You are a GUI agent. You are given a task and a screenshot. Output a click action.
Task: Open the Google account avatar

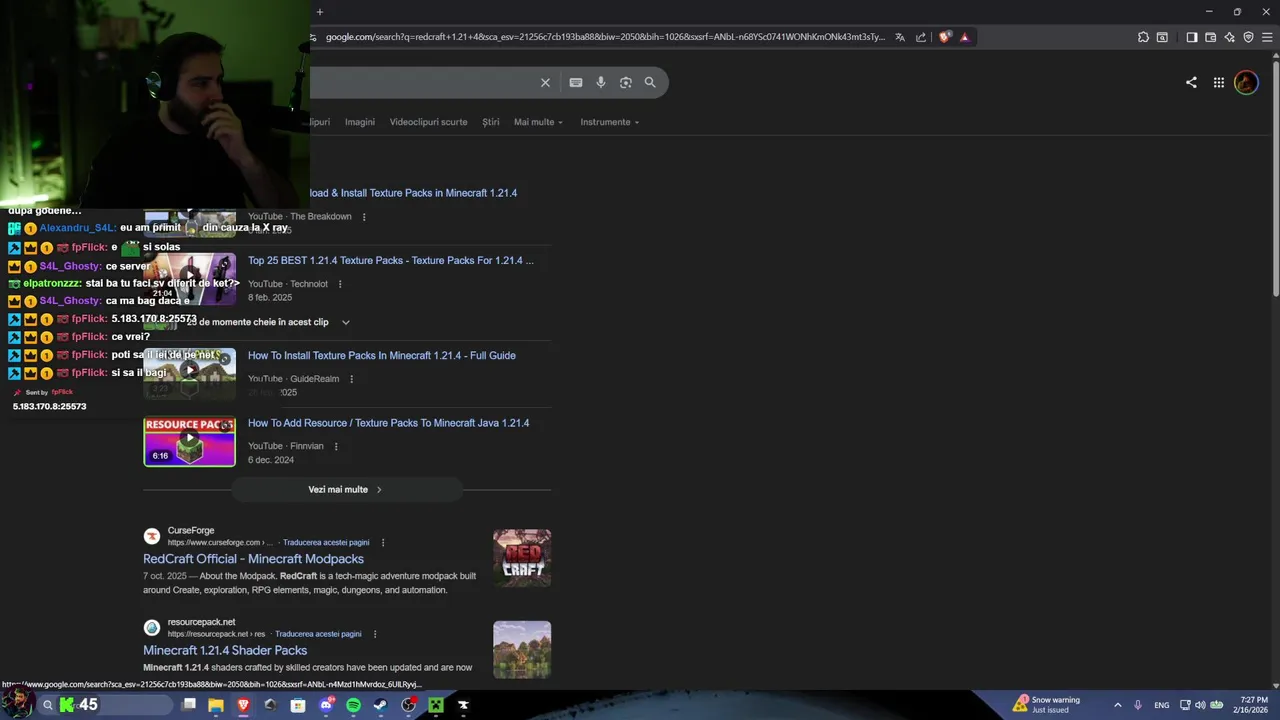1246,82
